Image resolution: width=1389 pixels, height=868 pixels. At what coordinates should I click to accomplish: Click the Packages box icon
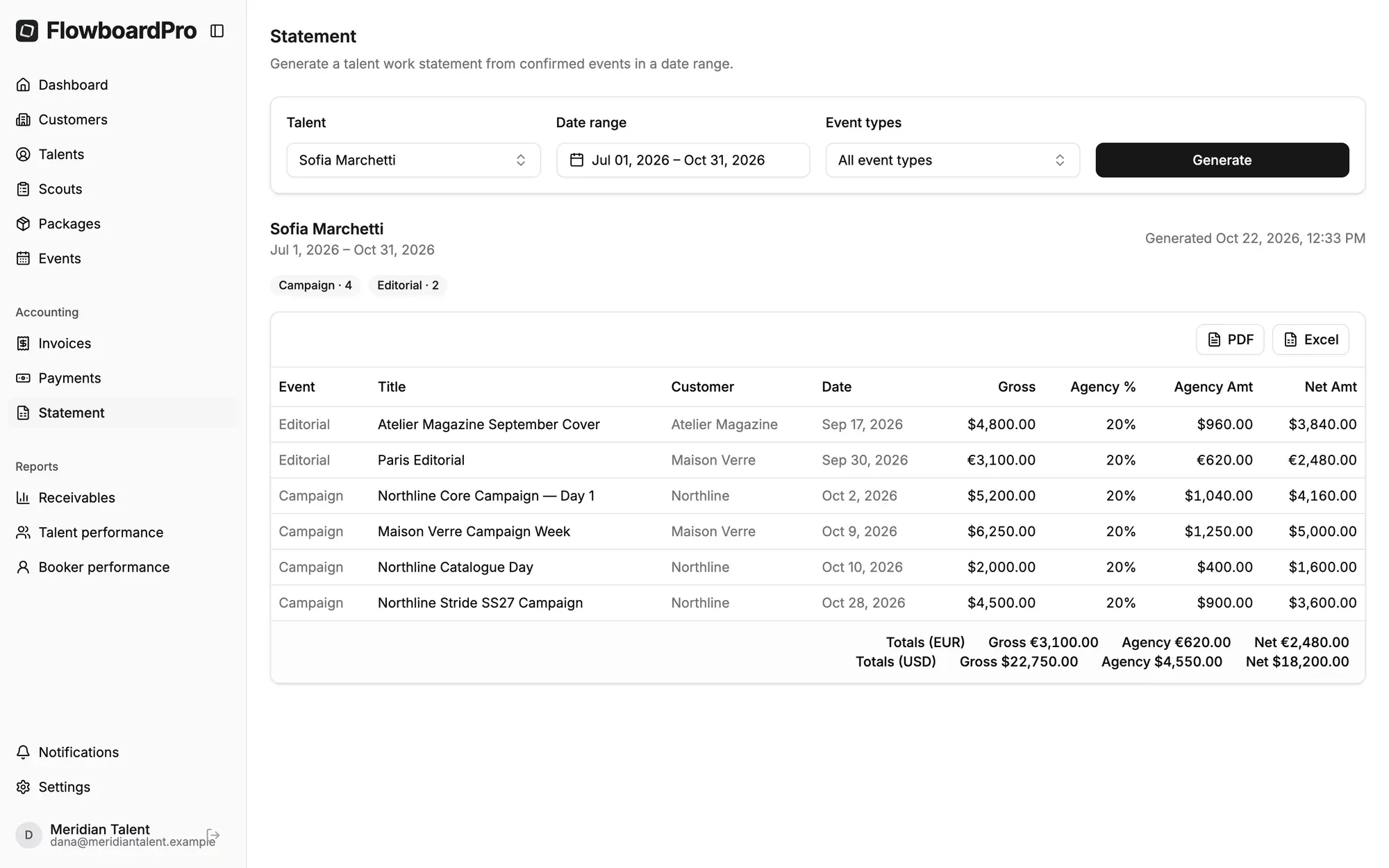pos(23,224)
